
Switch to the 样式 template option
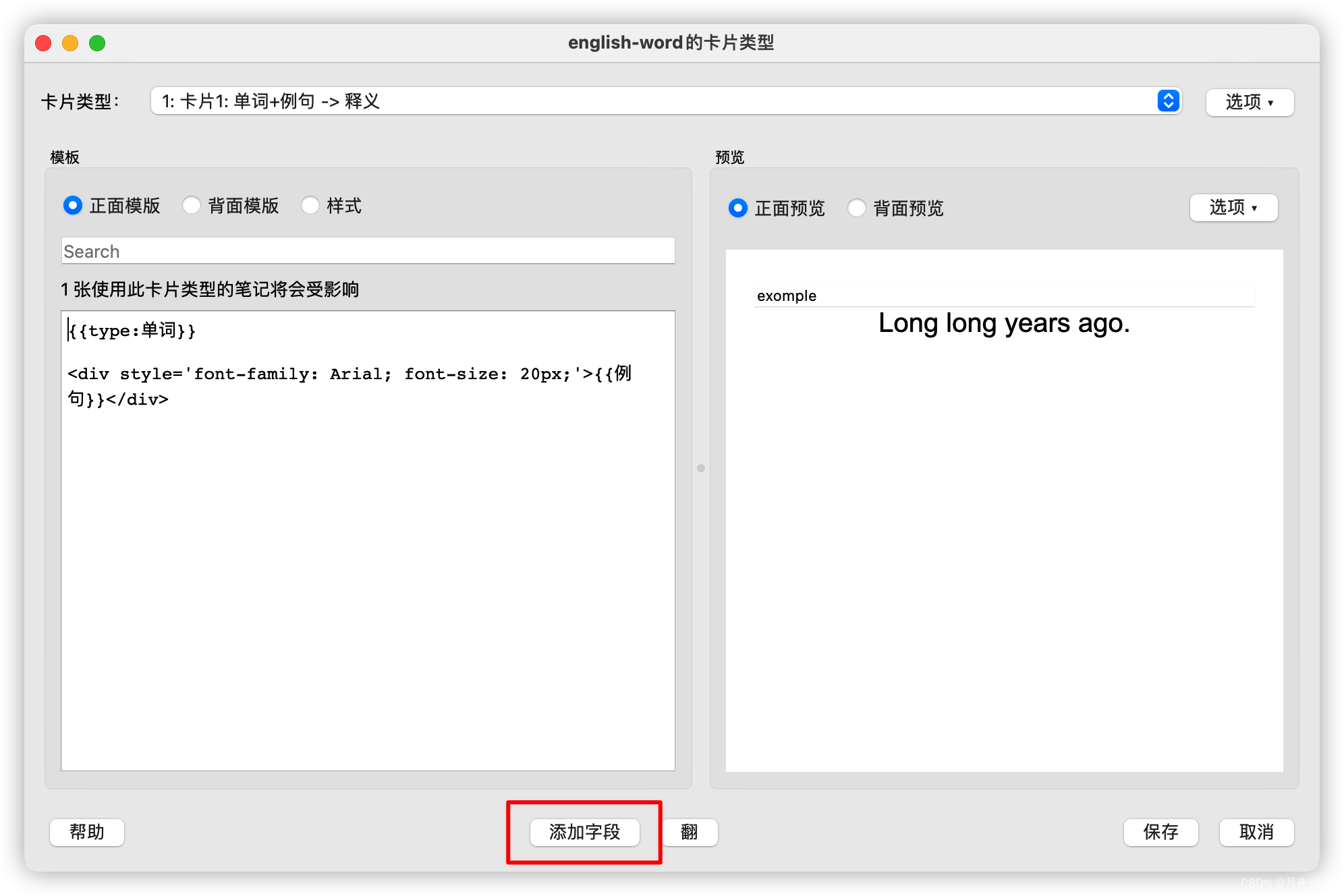(310, 205)
